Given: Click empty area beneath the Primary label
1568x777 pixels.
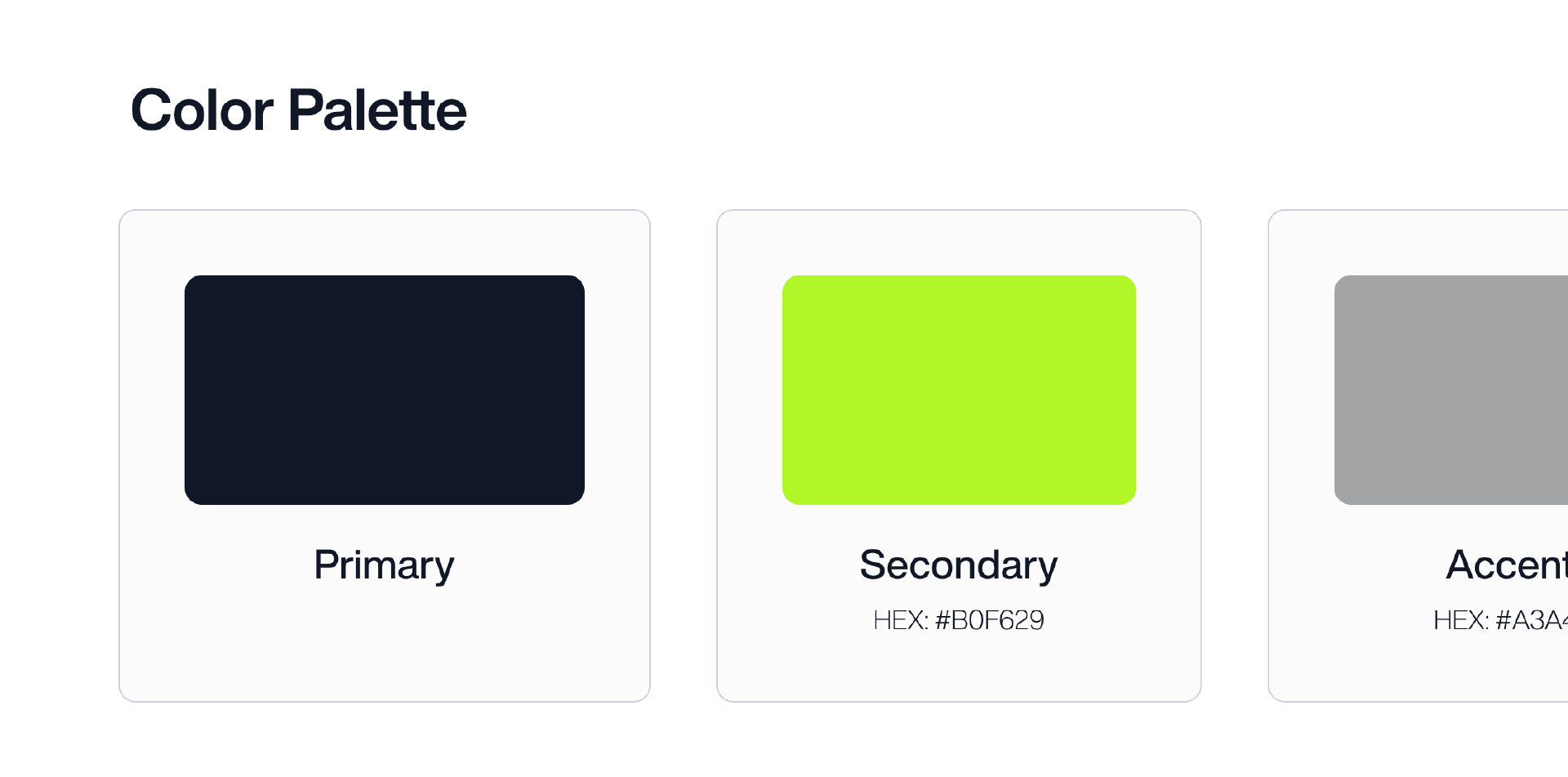Looking at the screenshot, I should tap(385, 644).
